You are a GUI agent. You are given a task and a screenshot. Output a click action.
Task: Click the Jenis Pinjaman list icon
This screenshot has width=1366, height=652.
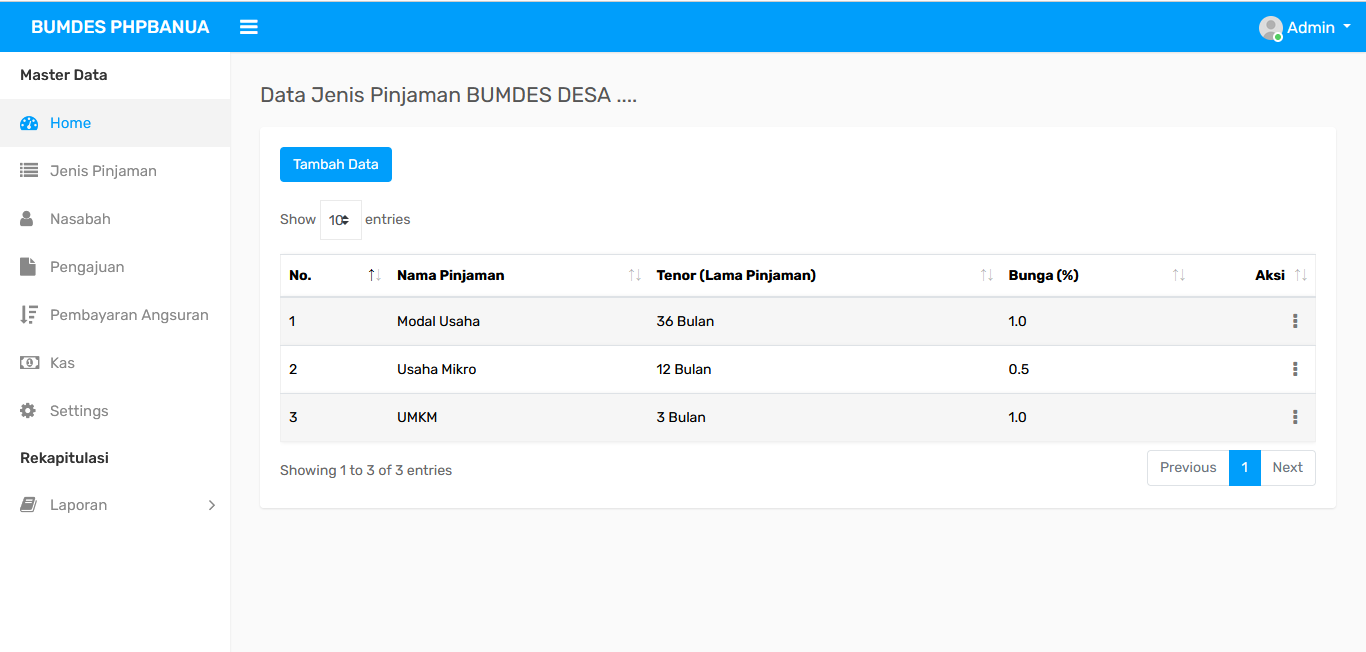(x=29, y=171)
